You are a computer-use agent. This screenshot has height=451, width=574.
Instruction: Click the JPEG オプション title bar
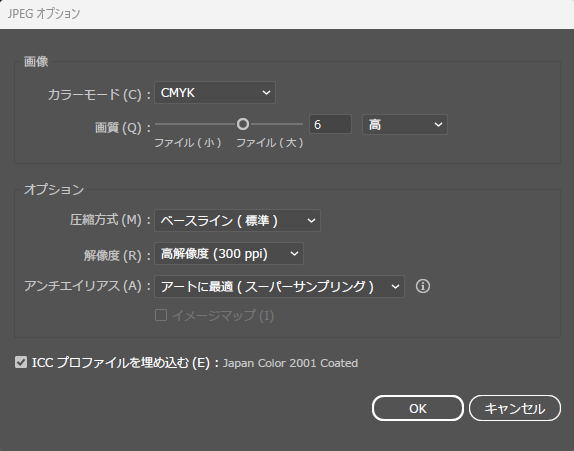point(287,14)
